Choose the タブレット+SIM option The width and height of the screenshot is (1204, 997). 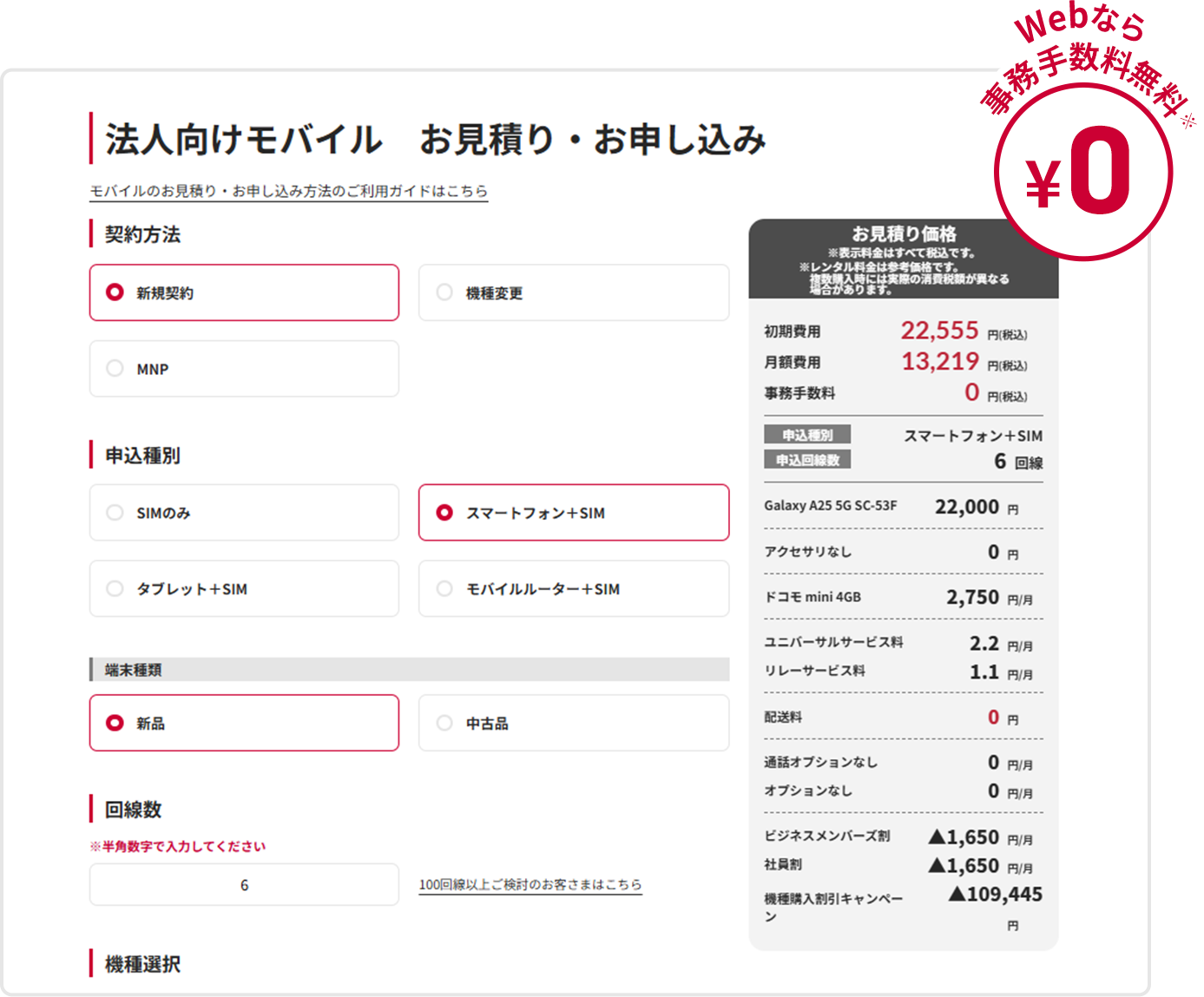[244, 588]
